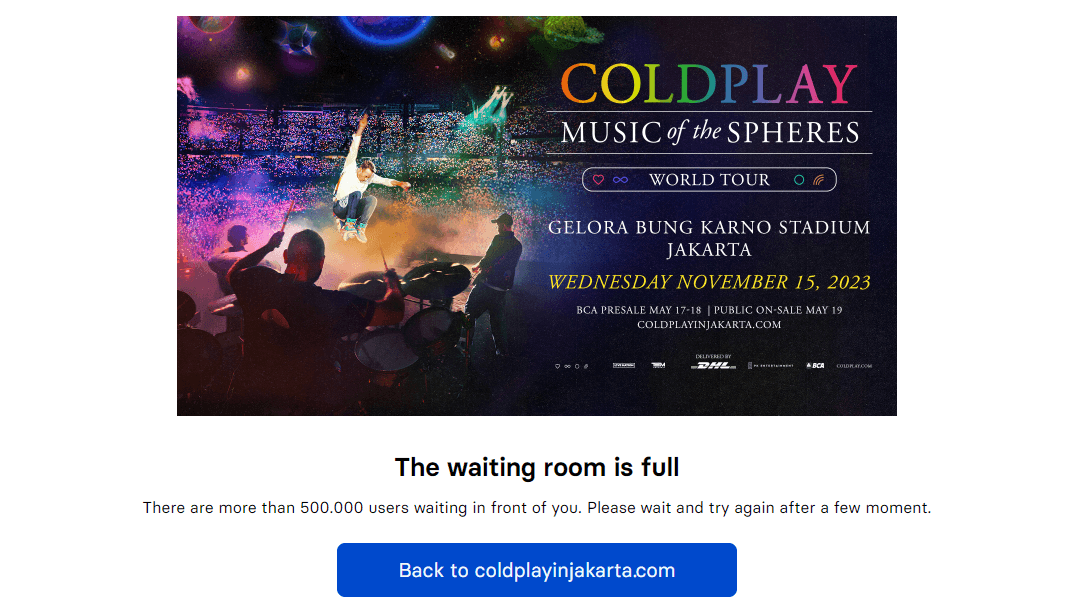Click the DHL logo on the banner

[x=713, y=365]
